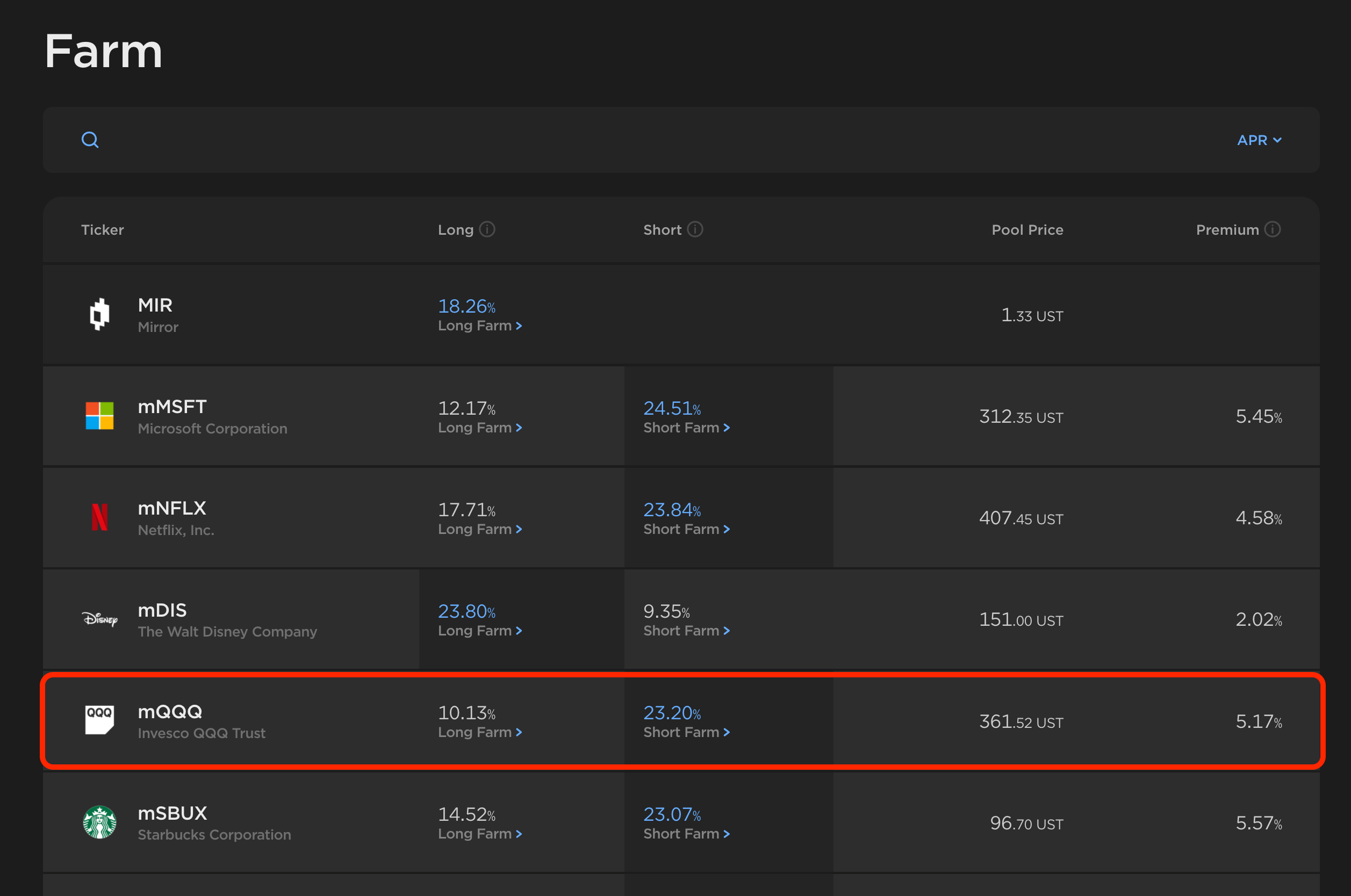Click the Long column header label
The image size is (1351, 896).
coord(456,230)
